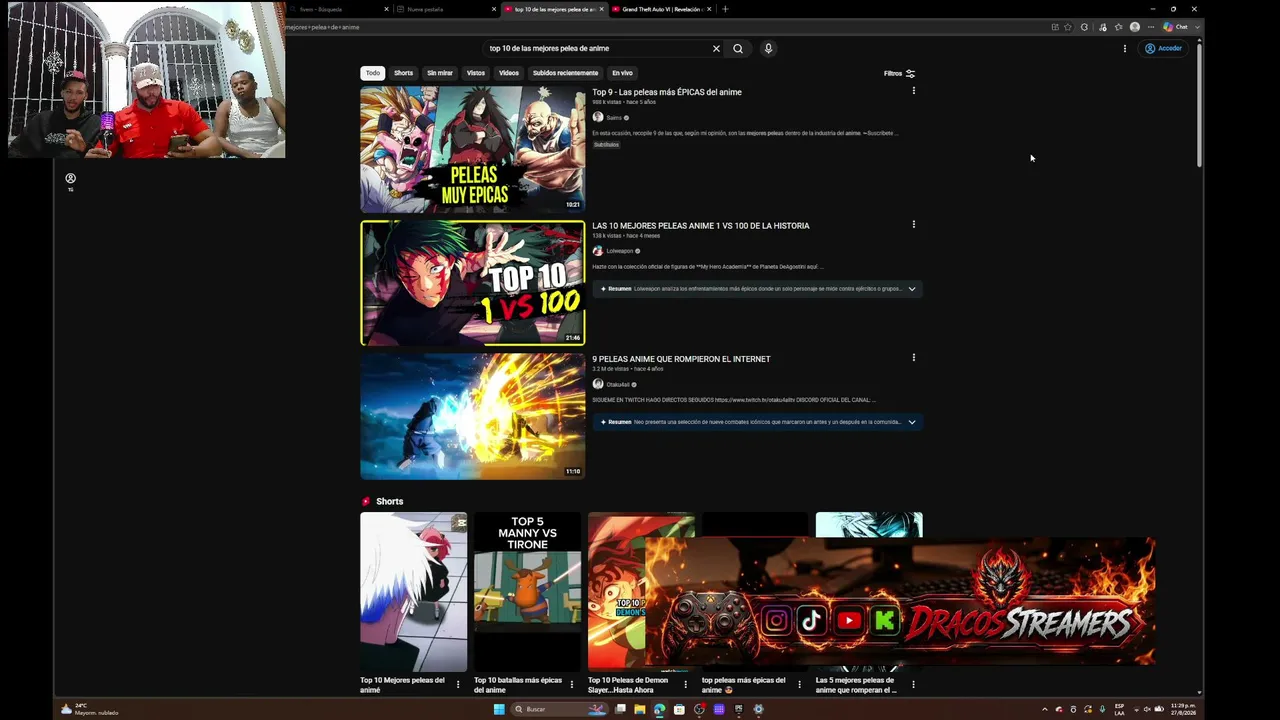The image size is (1280, 720).
Task: Clear the YouTube search box text
Action: [x=716, y=48]
